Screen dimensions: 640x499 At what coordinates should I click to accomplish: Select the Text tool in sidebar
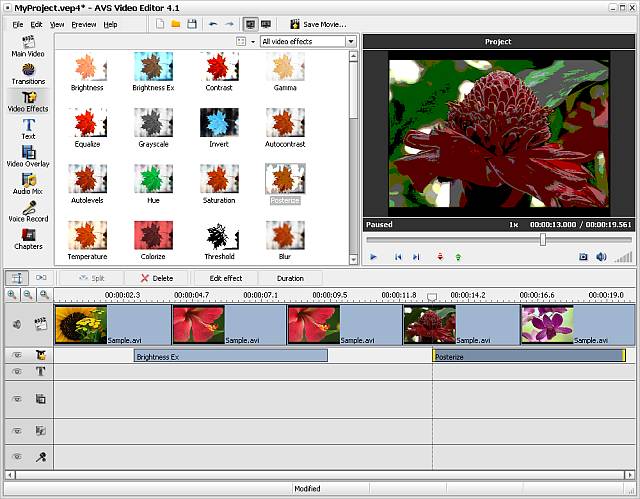click(x=28, y=129)
